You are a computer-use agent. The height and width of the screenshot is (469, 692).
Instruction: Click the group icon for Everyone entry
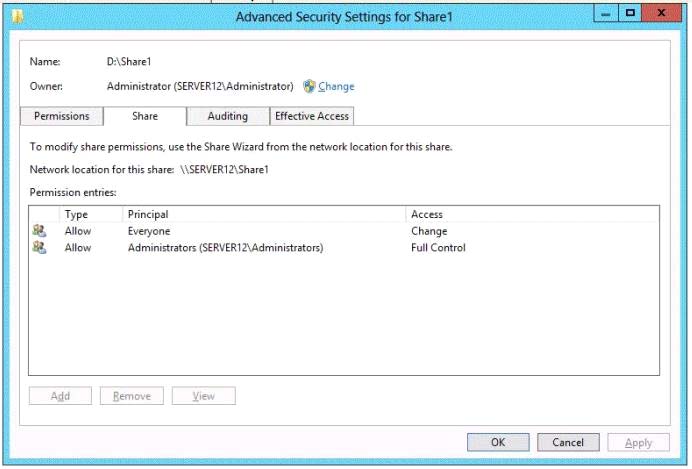click(x=39, y=231)
